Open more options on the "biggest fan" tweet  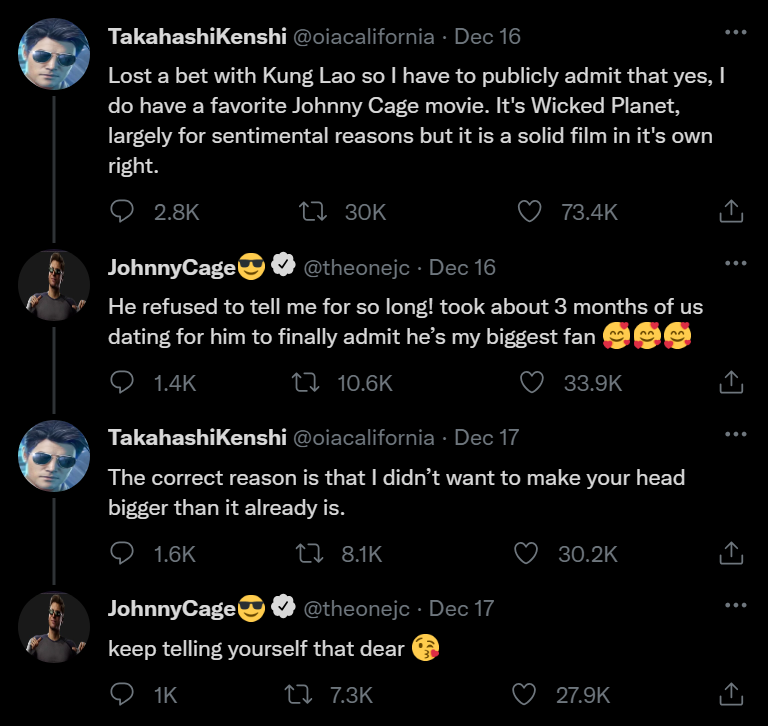[735, 263]
